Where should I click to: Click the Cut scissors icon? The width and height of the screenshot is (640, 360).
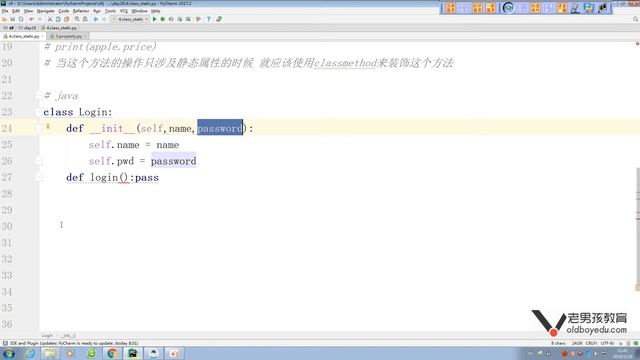pos(50,19)
